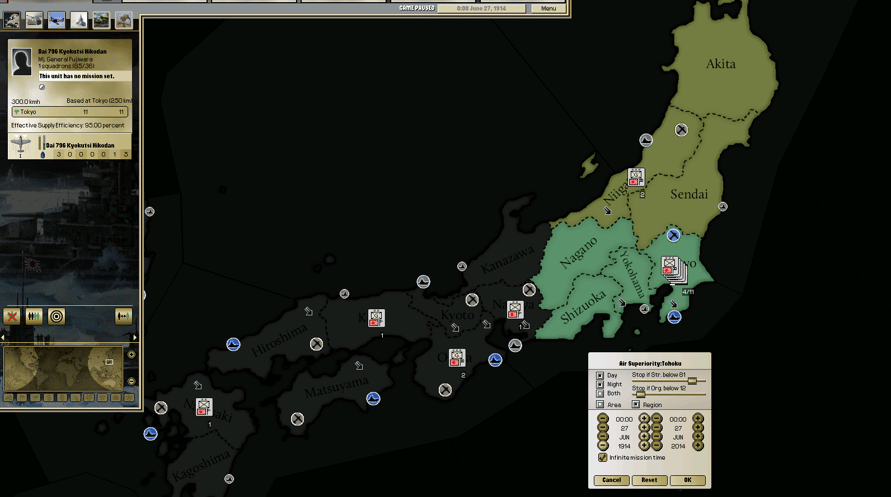Select the Region target option
The width and height of the screenshot is (891, 497).
click(636, 404)
